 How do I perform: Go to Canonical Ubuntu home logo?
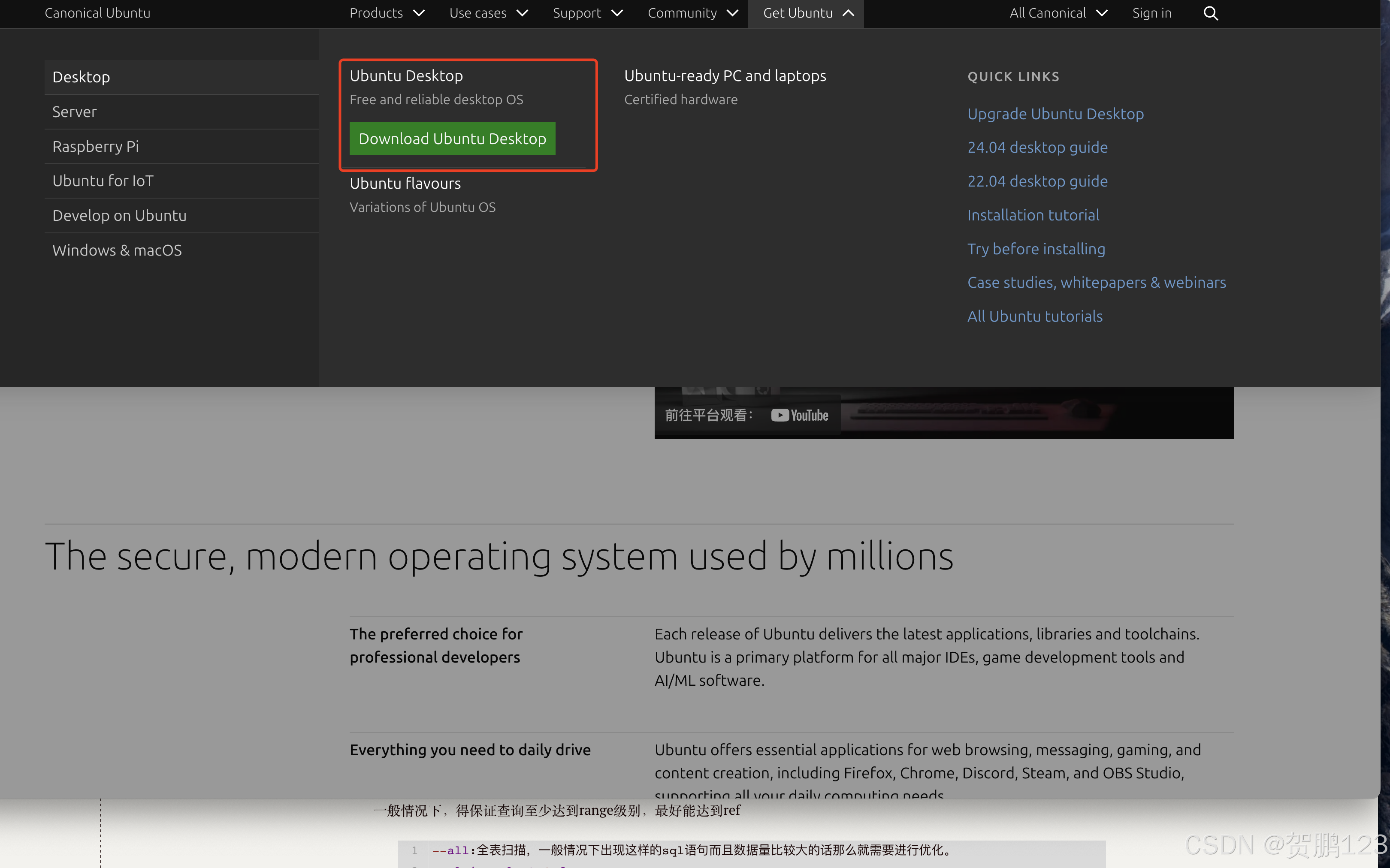(98, 13)
